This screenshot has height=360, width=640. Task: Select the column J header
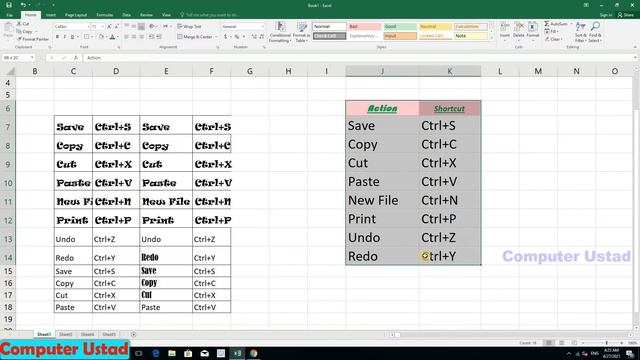pyautogui.click(x=382, y=71)
